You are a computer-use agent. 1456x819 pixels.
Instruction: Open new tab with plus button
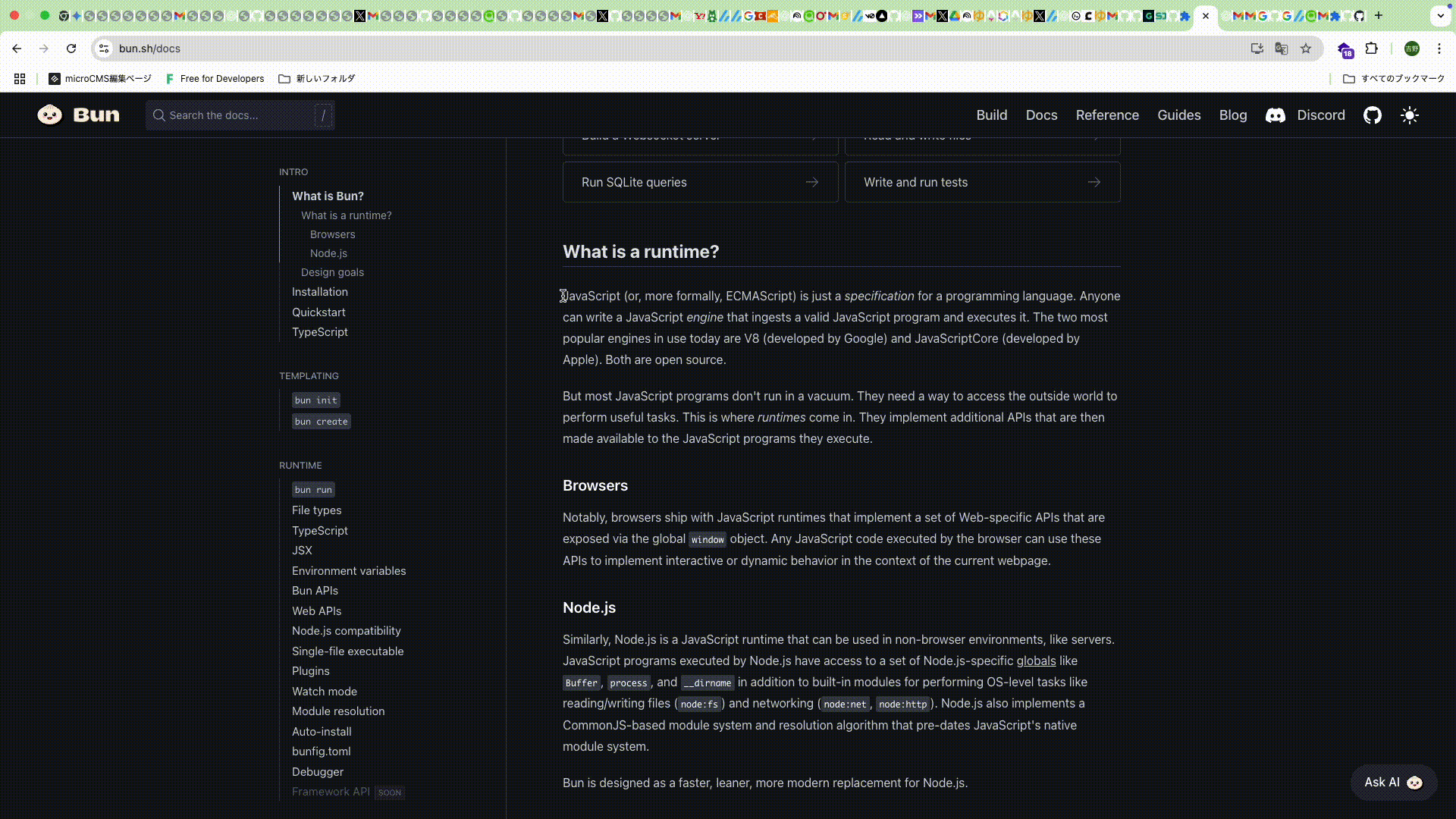[x=1379, y=15]
